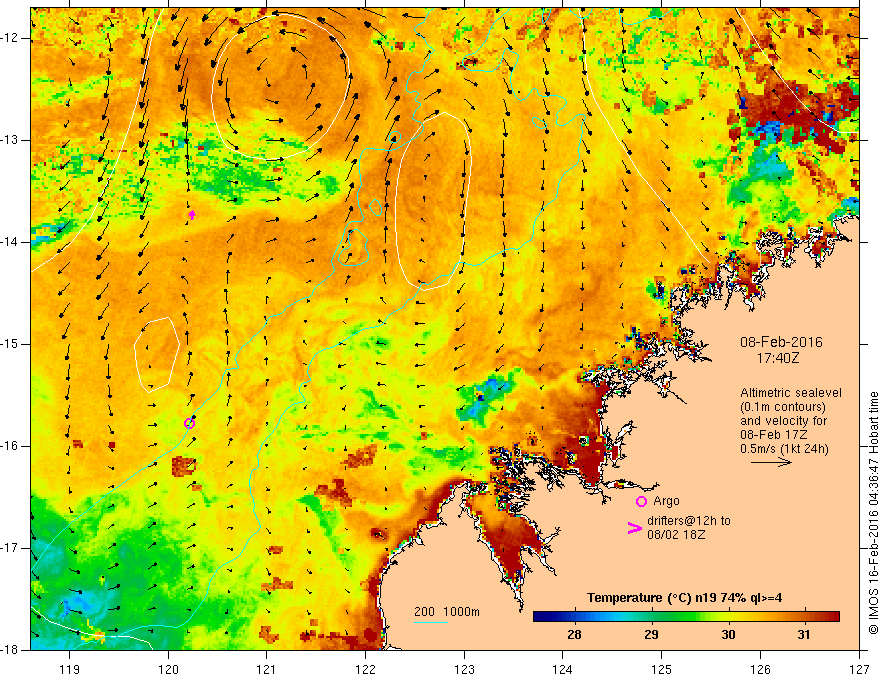Screen dimensions: 880x680
Task: Click the 0.5m/s velocity scale arrow
Action: 771,462
